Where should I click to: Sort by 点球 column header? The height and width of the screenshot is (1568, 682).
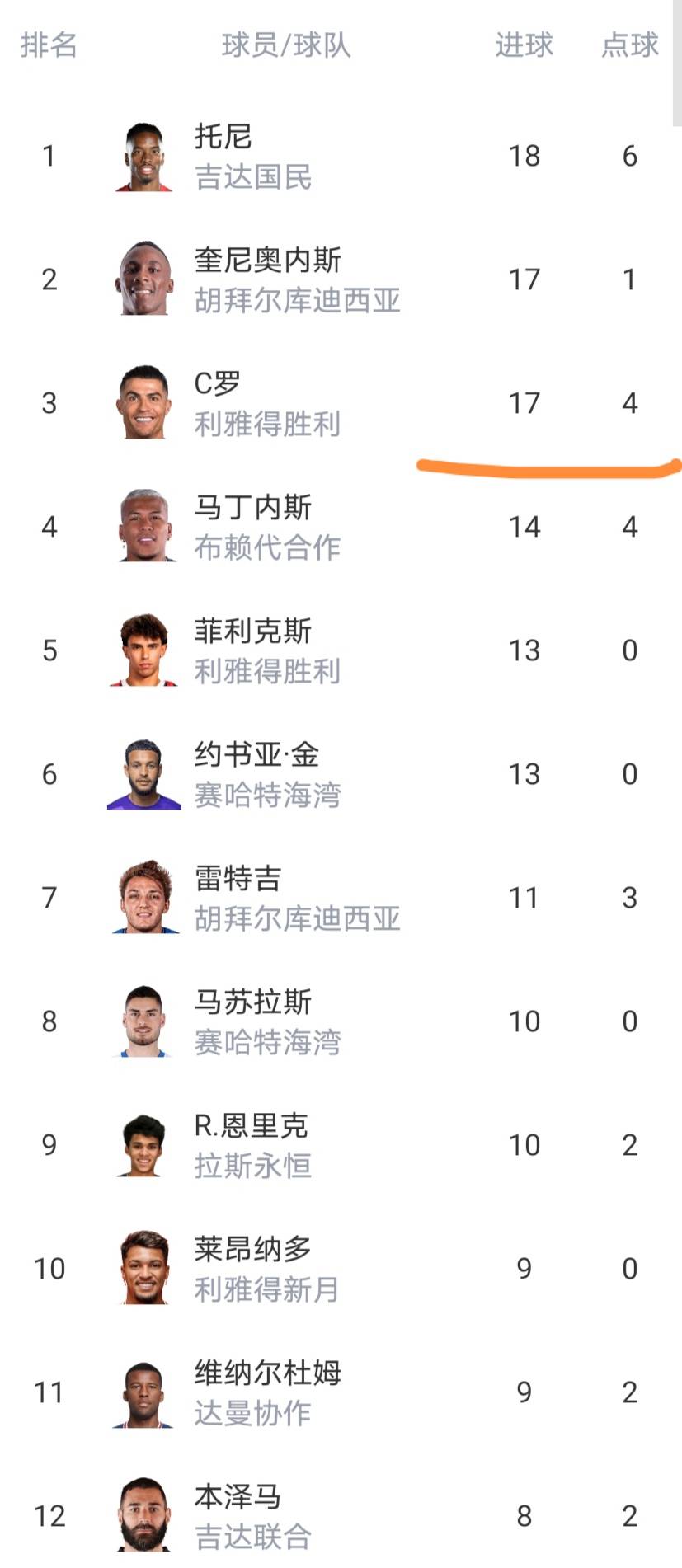tap(629, 45)
